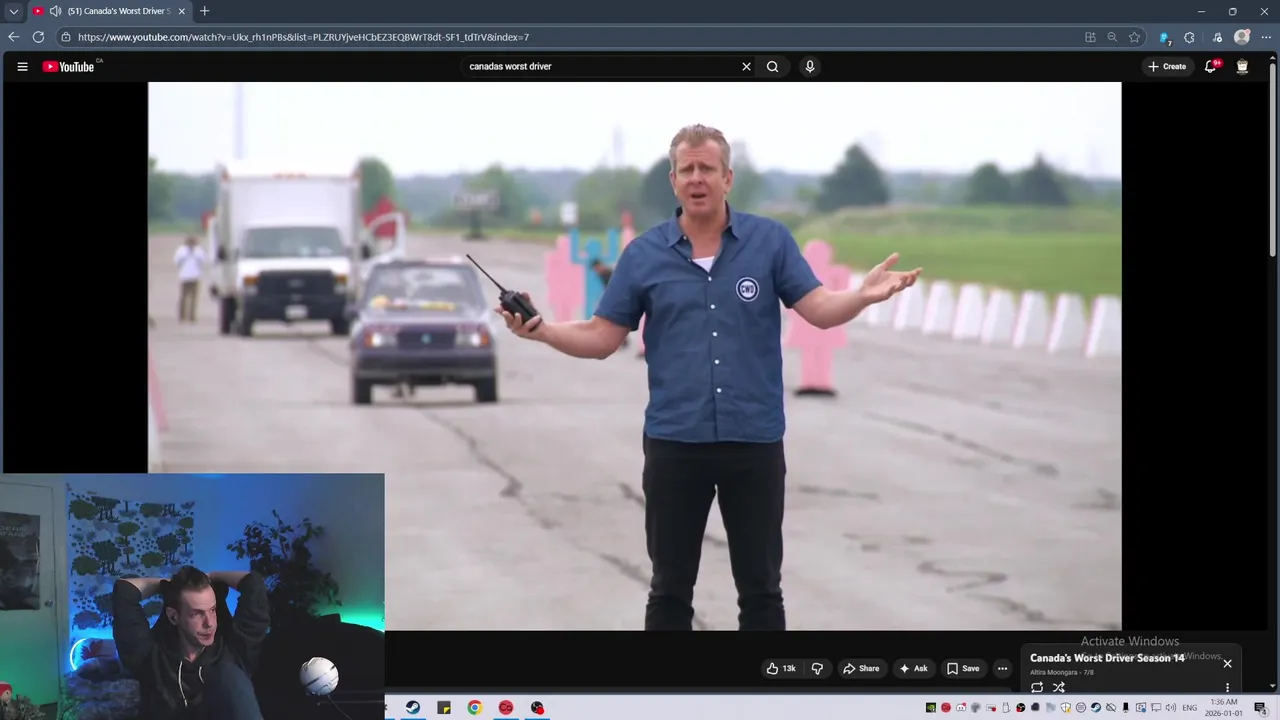Image resolution: width=1280 pixels, height=720 pixels.
Task: Share the video
Action: coord(860,668)
